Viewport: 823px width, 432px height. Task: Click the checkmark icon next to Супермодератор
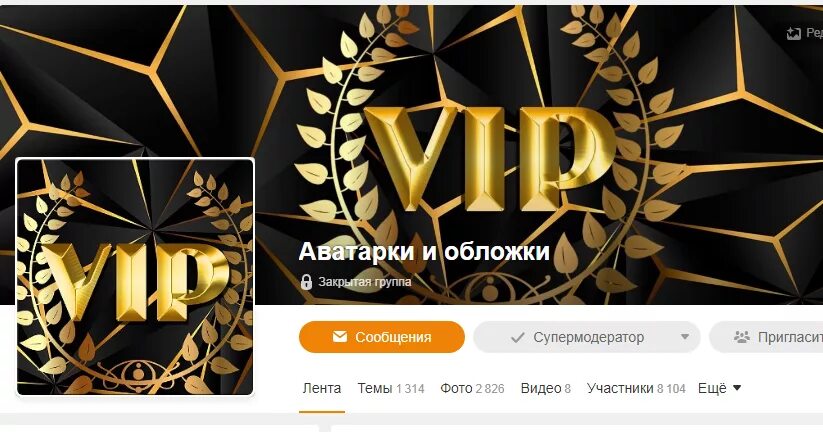point(518,338)
